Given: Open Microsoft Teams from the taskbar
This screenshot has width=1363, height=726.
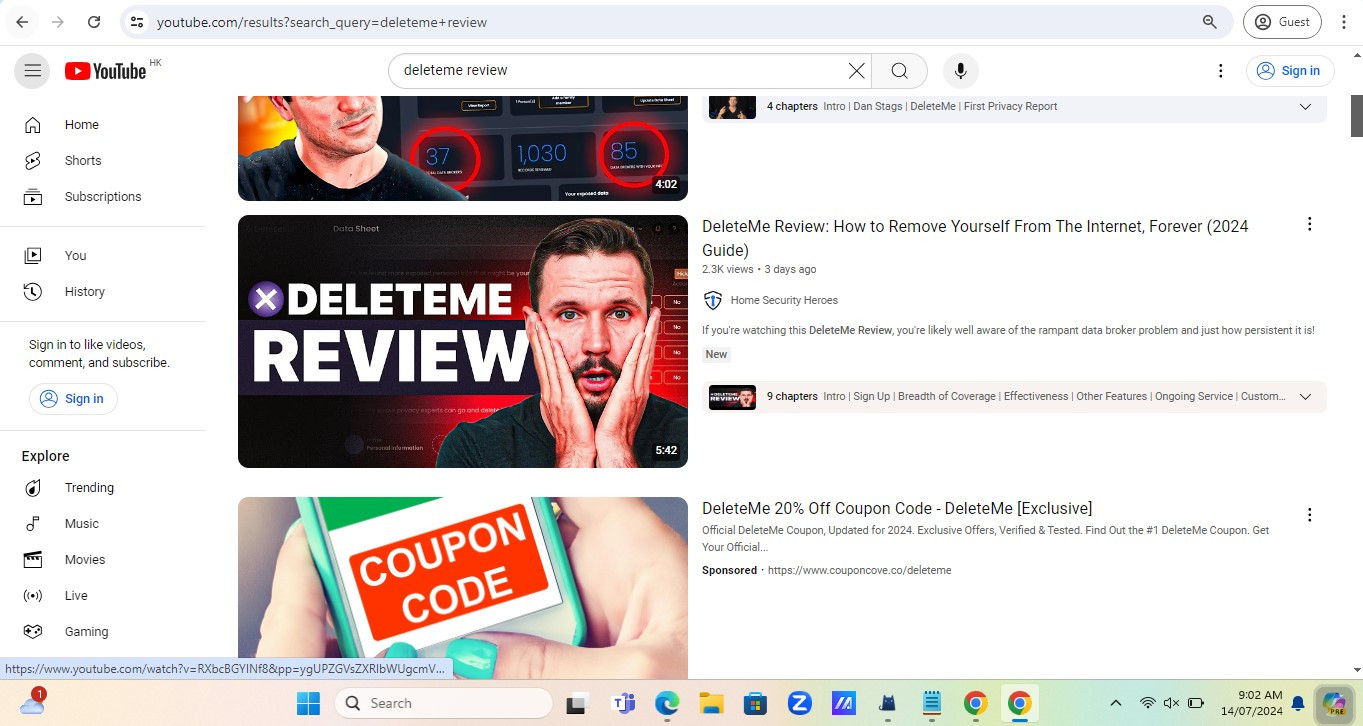Looking at the screenshot, I should (624, 703).
